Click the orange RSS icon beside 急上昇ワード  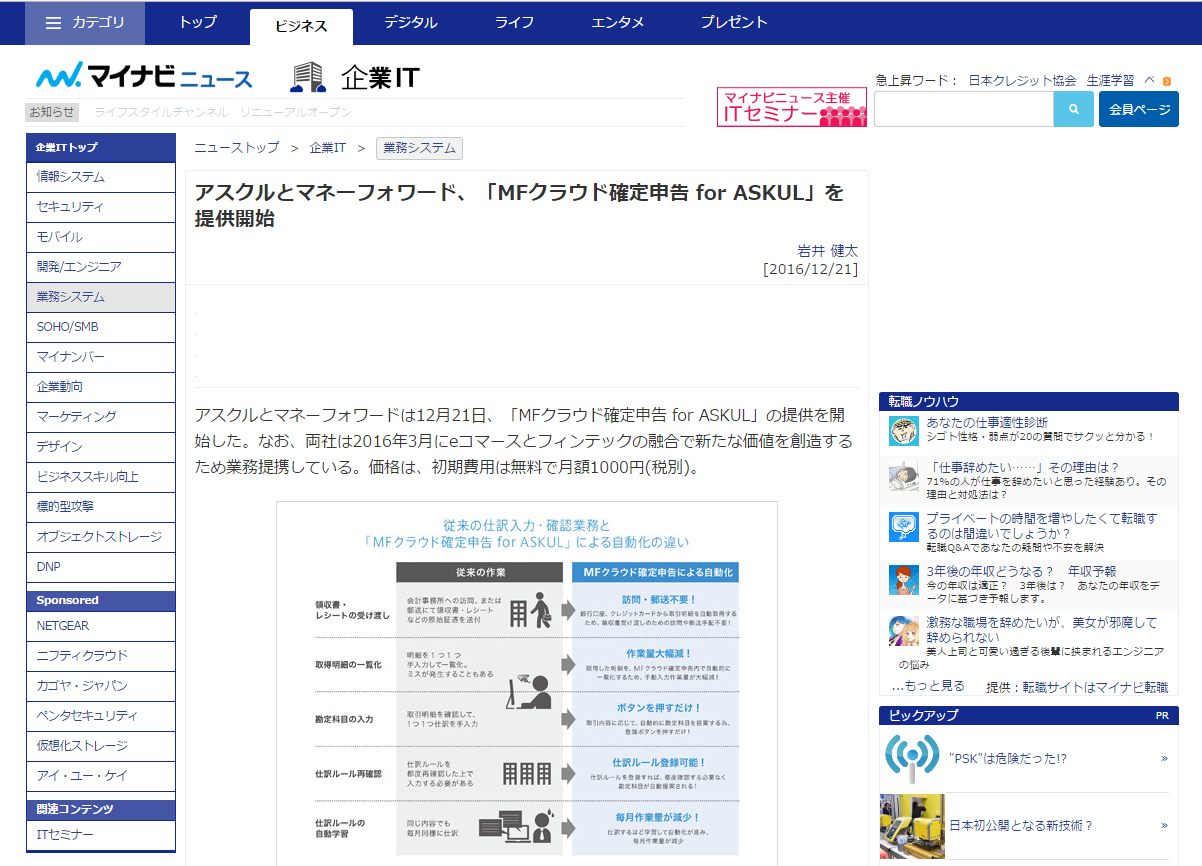click(x=1166, y=81)
